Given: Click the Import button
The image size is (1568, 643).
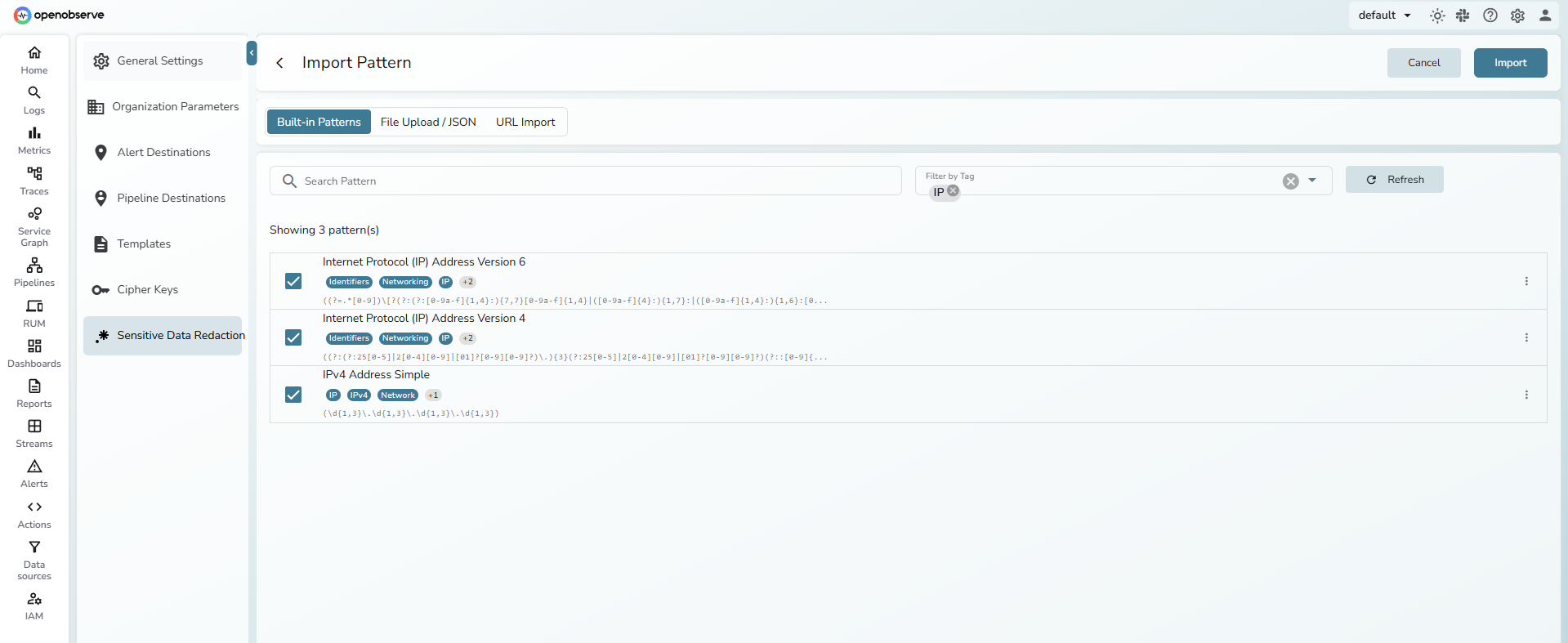Looking at the screenshot, I should [x=1510, y=63].
